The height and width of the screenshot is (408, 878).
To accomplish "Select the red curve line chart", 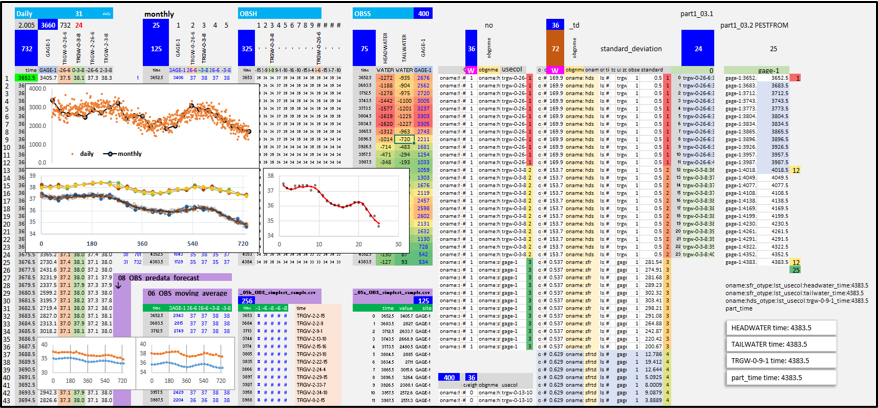I will tap(335, 210).
